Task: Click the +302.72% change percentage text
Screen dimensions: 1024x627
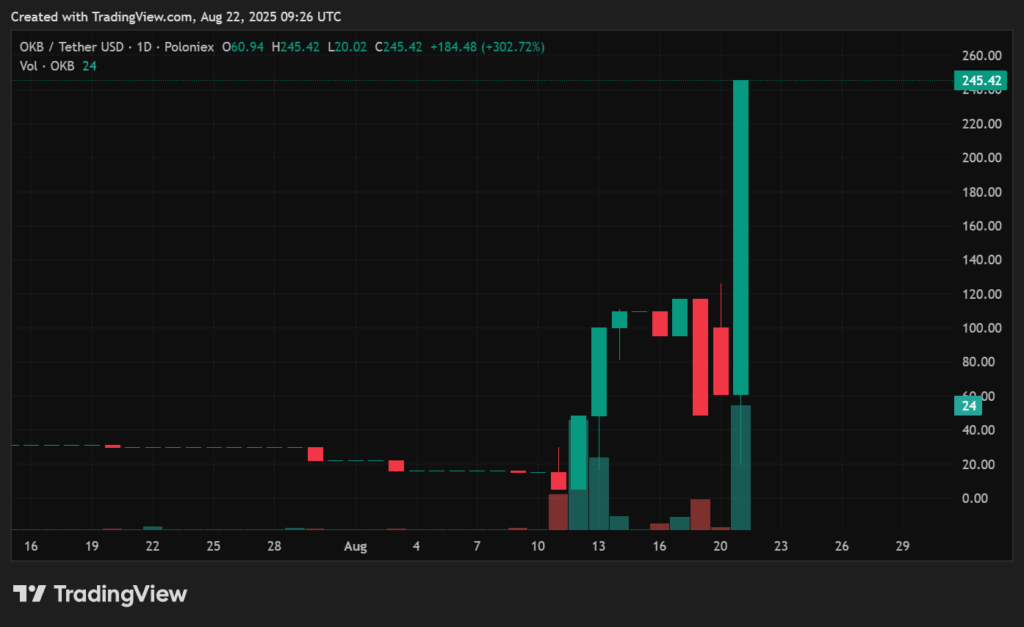Action: coord(513,46)
